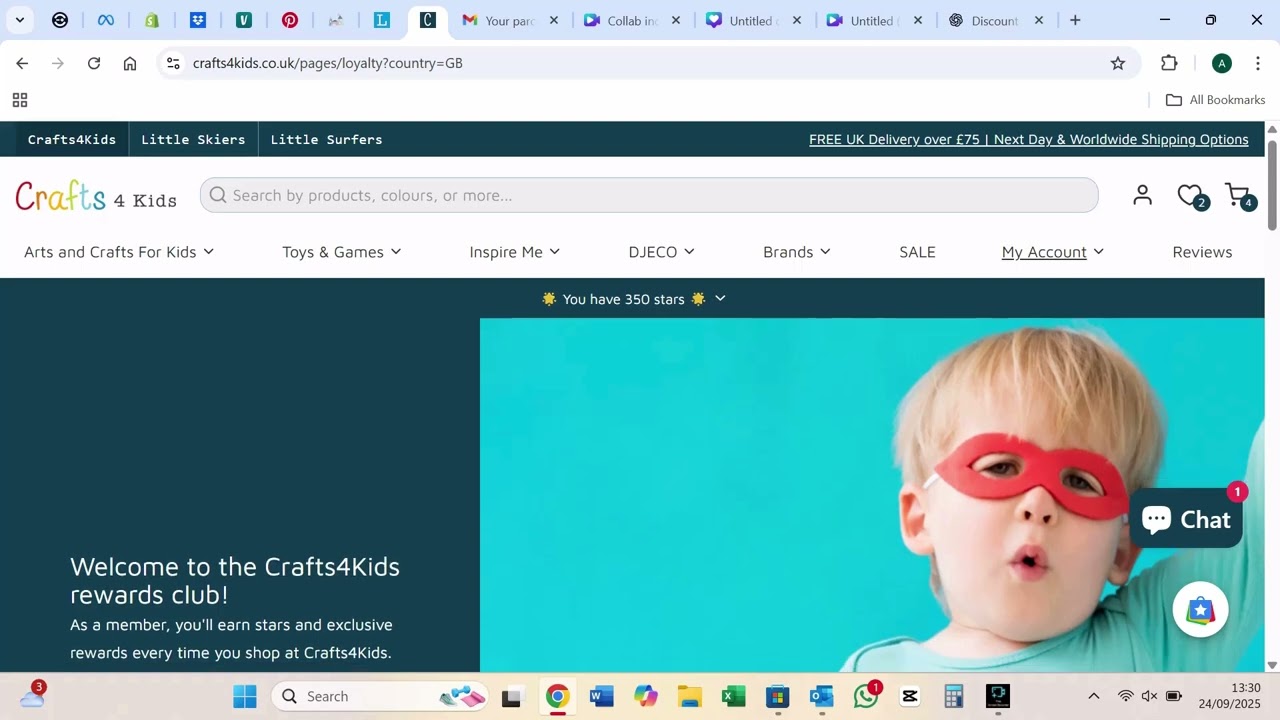Open Excel from the taskbar
Image resolution: width=1280 pixels, height=720 pixels.
(734, 696)
